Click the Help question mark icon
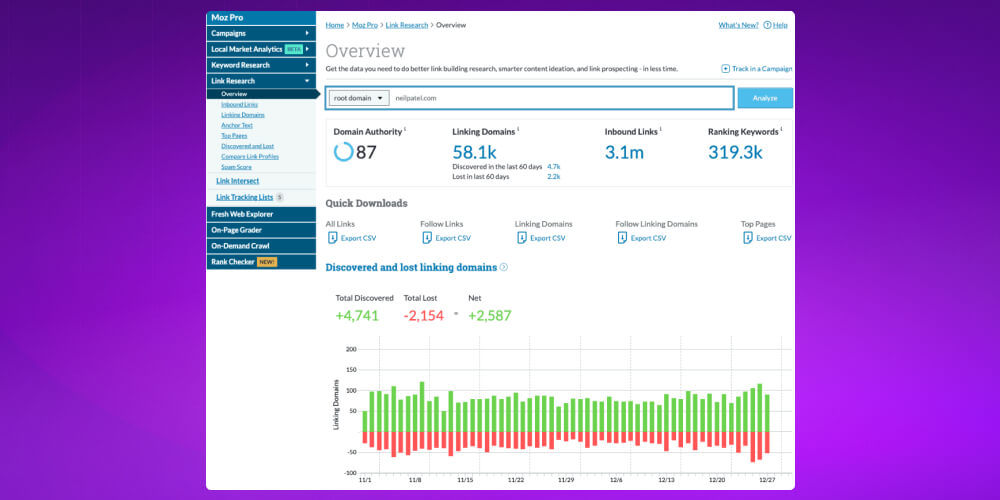Viewport: 1000px width, 500px height. (767, 26)
